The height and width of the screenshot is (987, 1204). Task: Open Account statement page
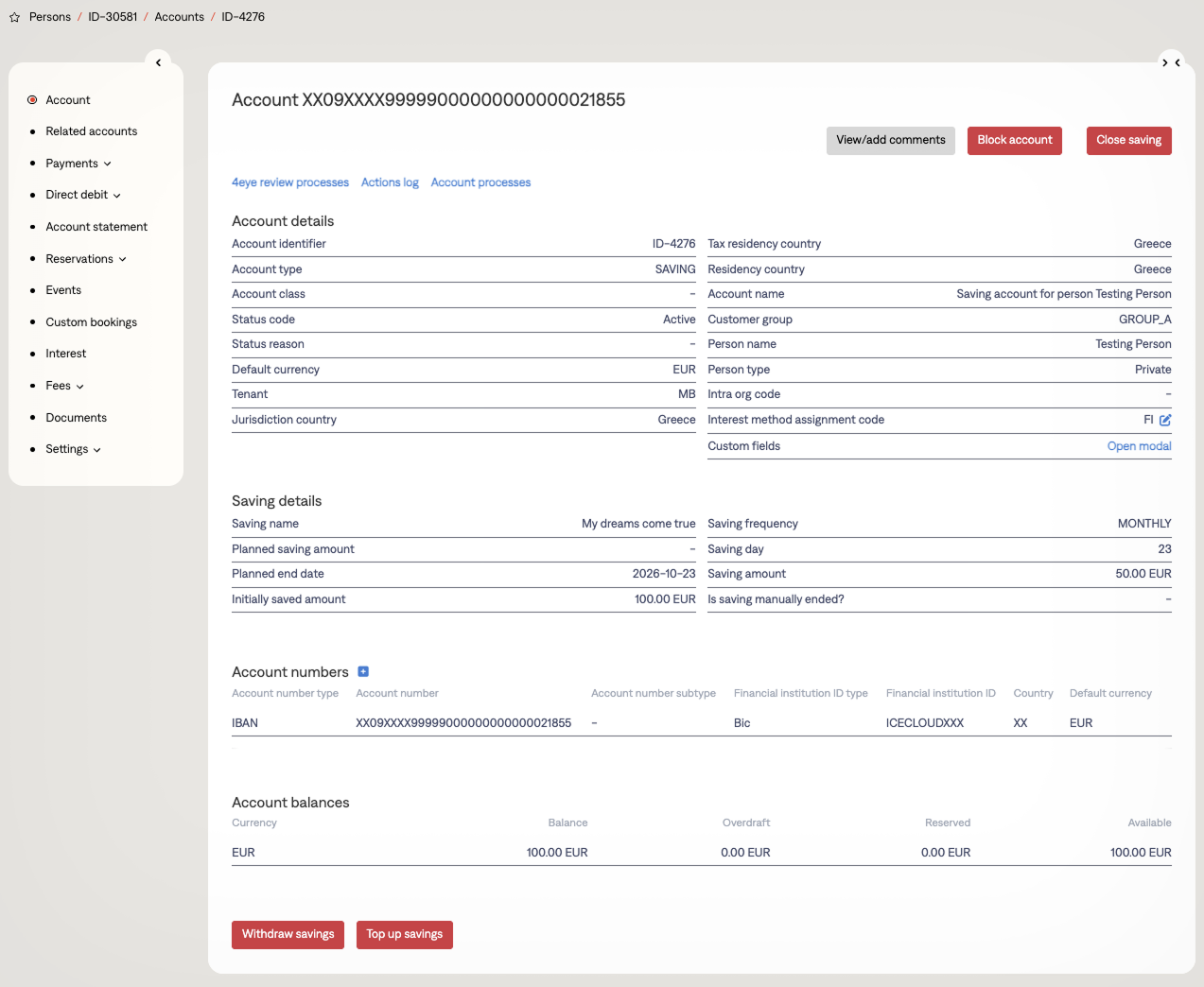(96, 227)
